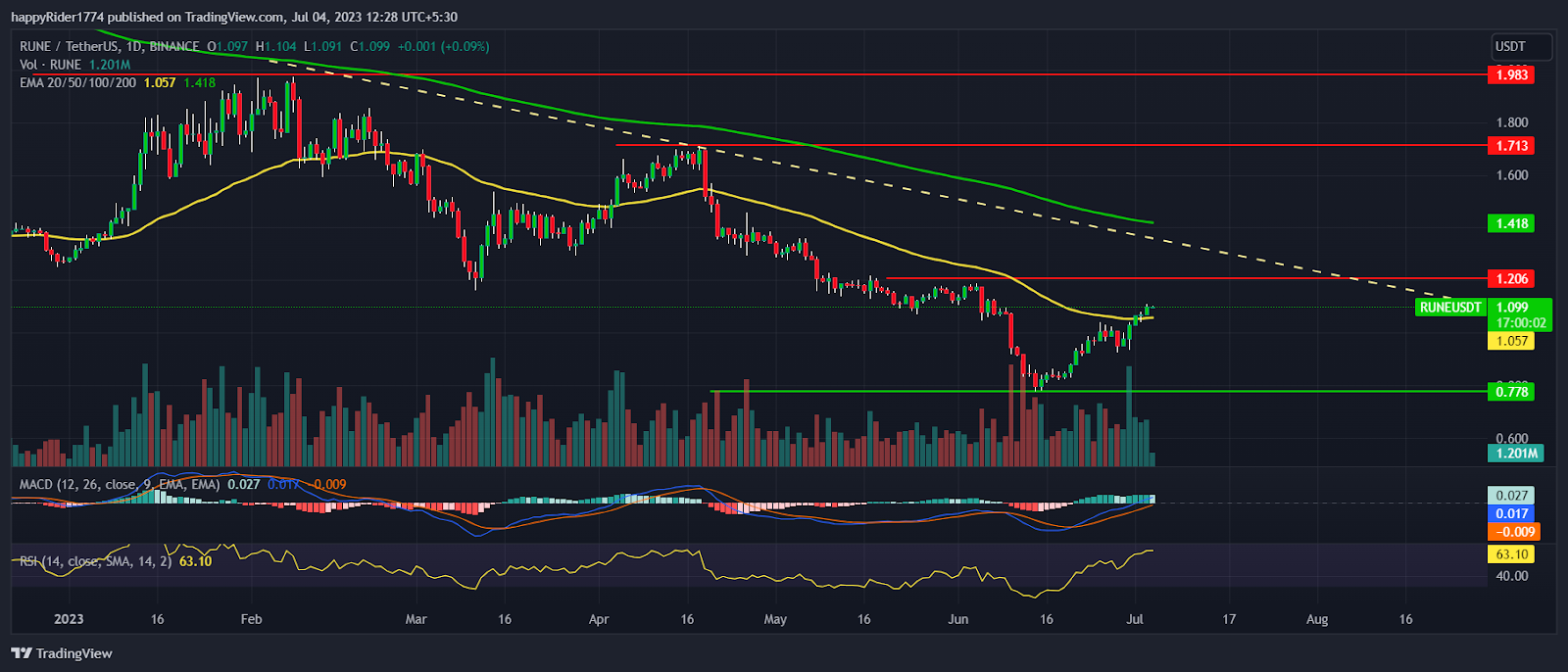Click the green 0.778 support price label
The image size is (1568, 672).
pyautogui.click(x=1511, y=392)
